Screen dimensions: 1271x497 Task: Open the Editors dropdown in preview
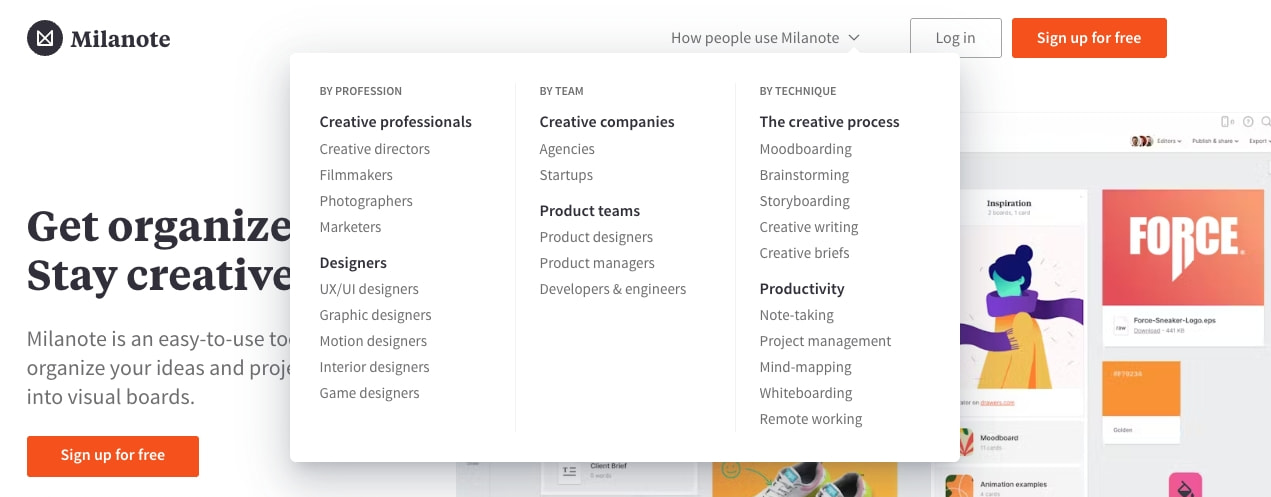click(1169, 141)
